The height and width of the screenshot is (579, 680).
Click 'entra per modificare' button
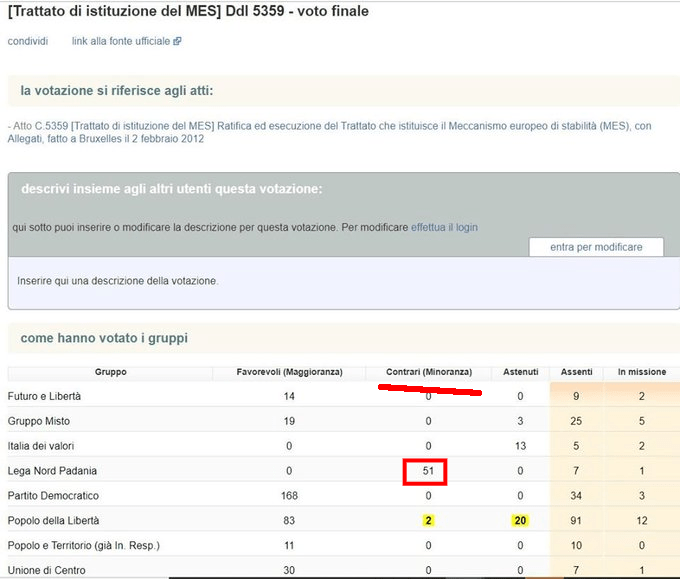click(596, 247)
